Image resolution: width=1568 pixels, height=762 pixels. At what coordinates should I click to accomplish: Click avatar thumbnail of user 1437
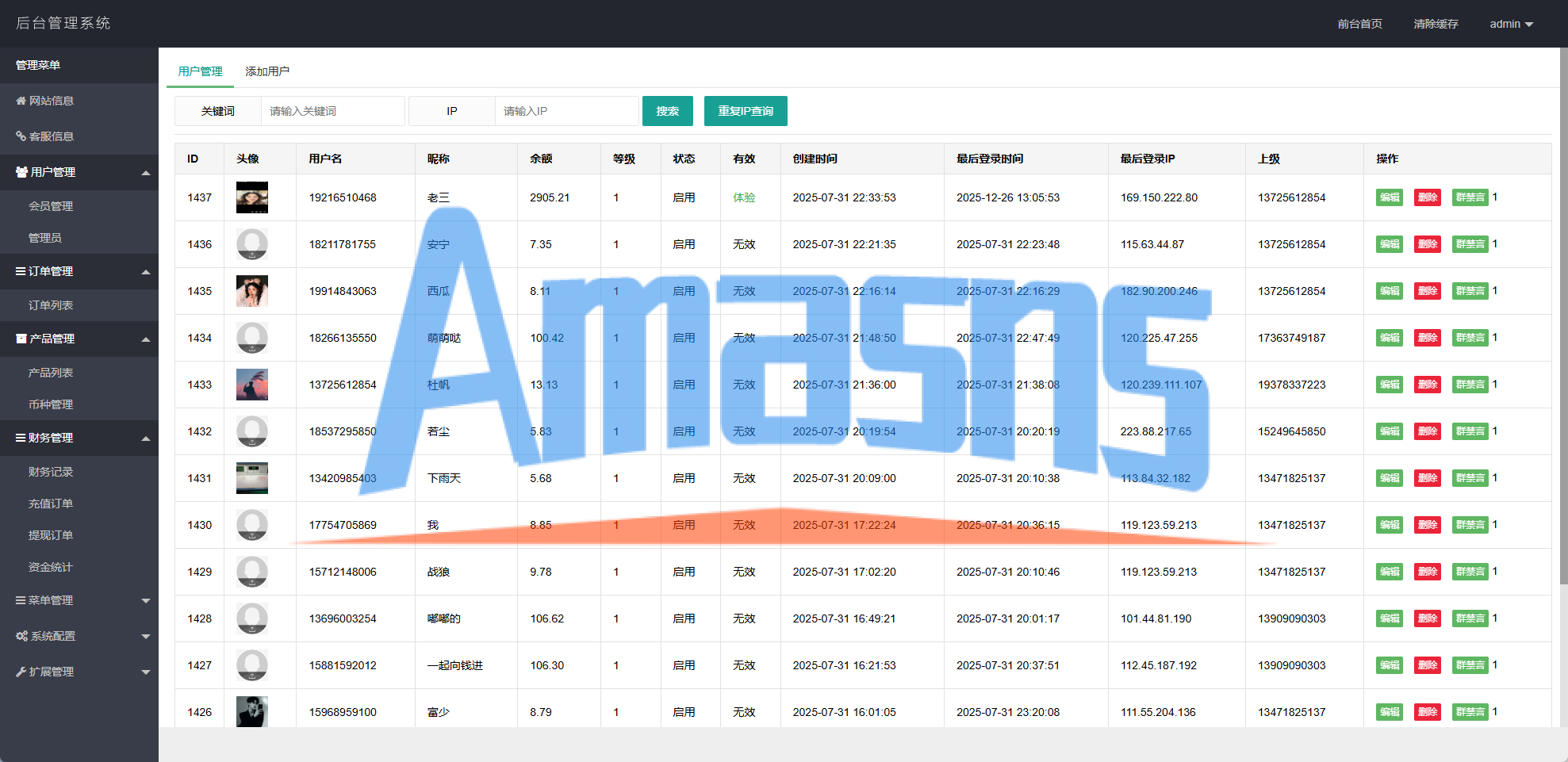tap(252, 197)
